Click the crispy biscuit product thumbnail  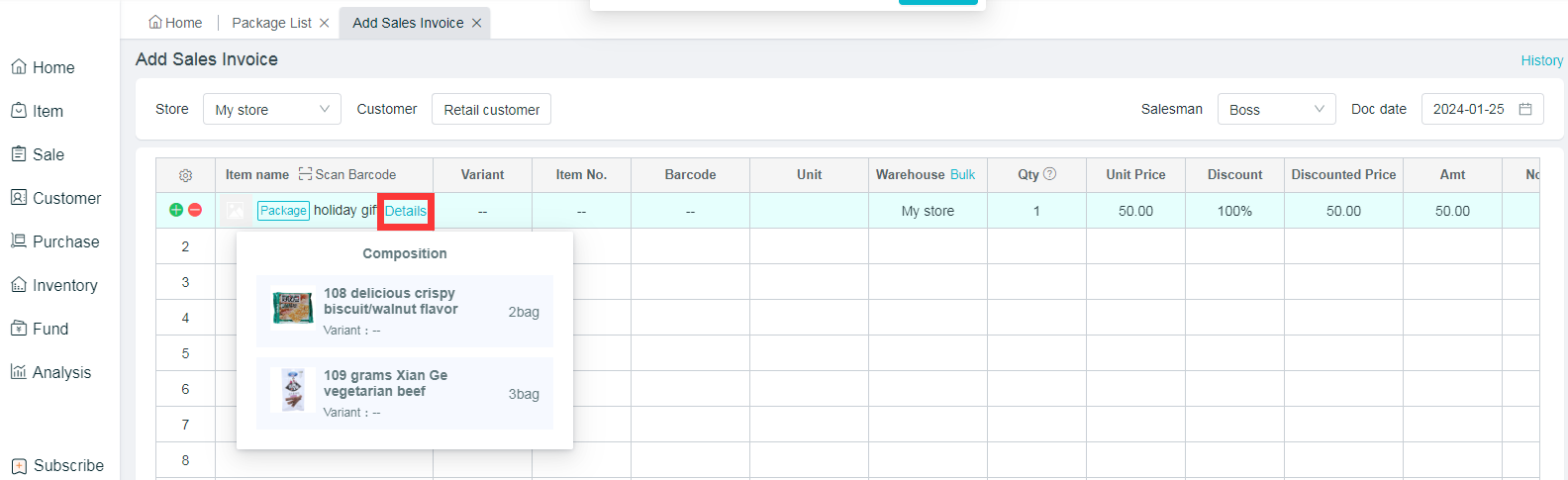tap(292, 309)
